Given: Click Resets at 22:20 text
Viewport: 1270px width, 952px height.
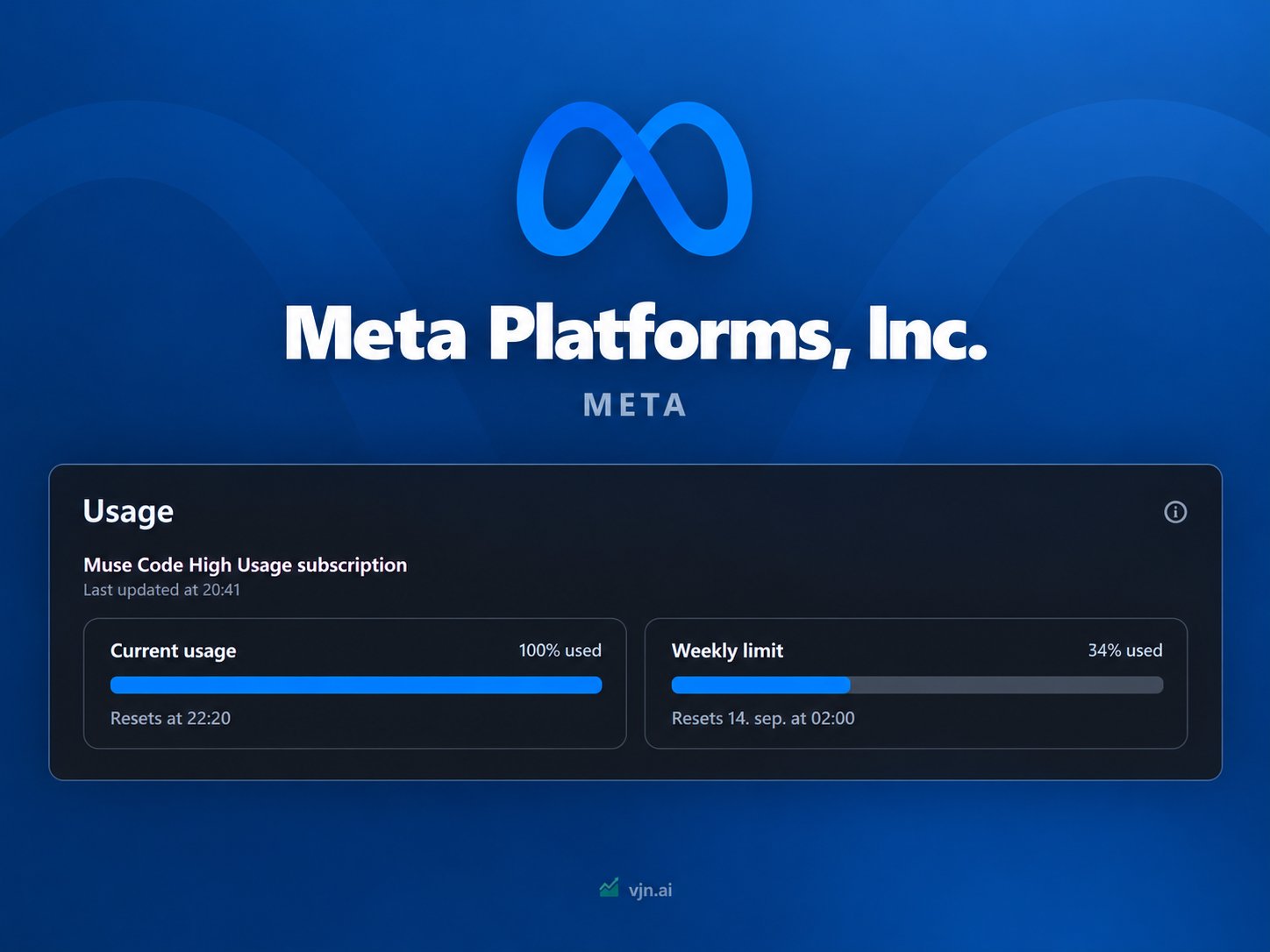Looking at the screenshot, I should pos(170,718).
